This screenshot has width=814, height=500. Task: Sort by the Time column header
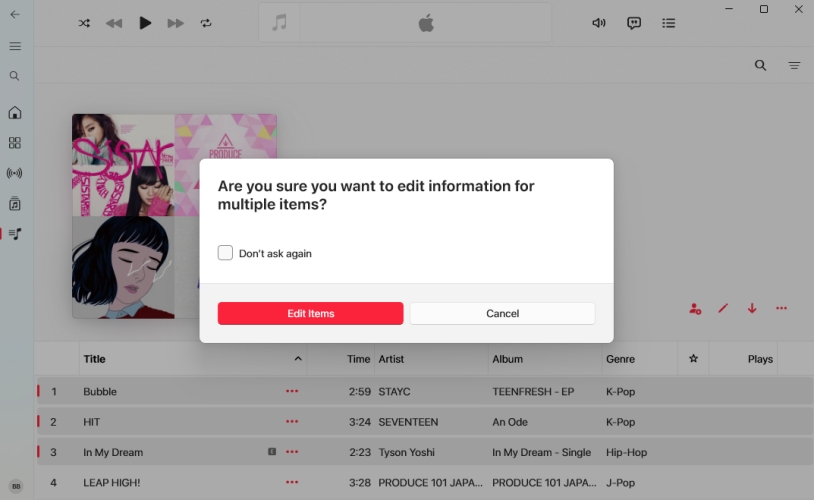358,359
